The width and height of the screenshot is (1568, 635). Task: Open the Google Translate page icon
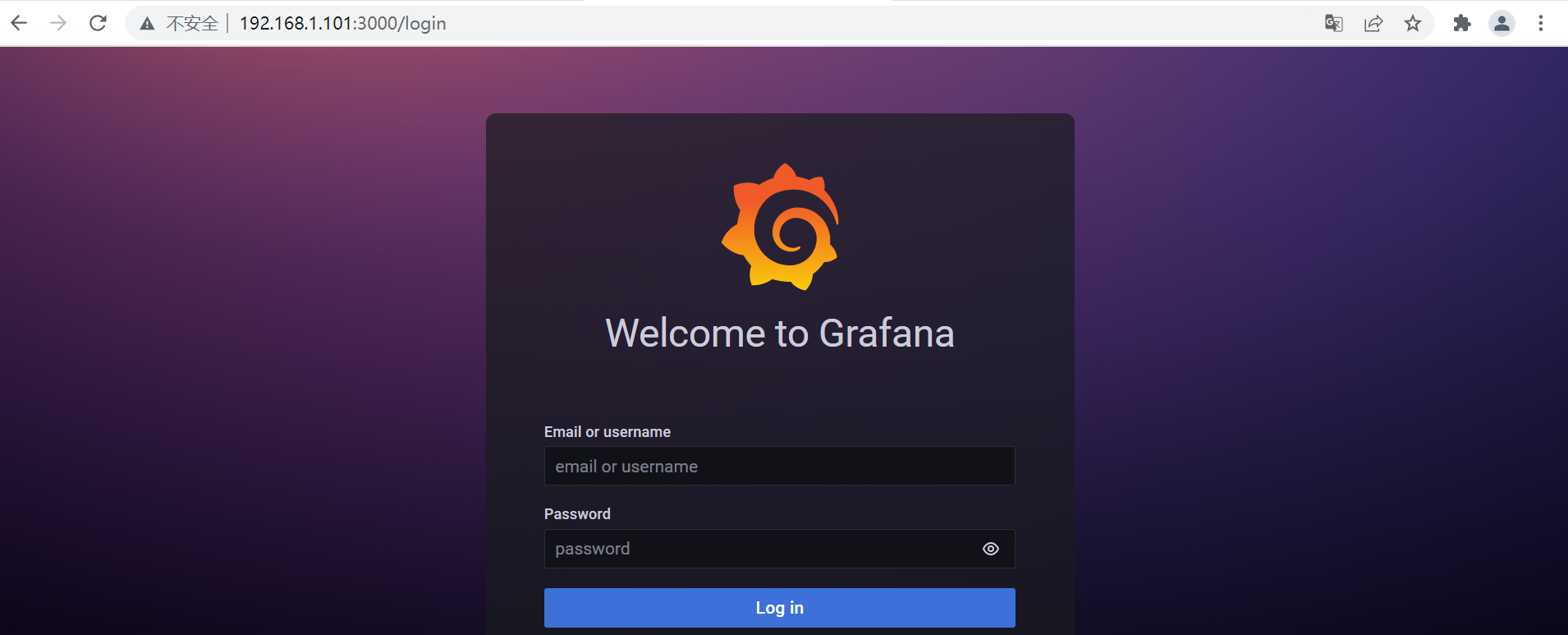click(1334, 23)
